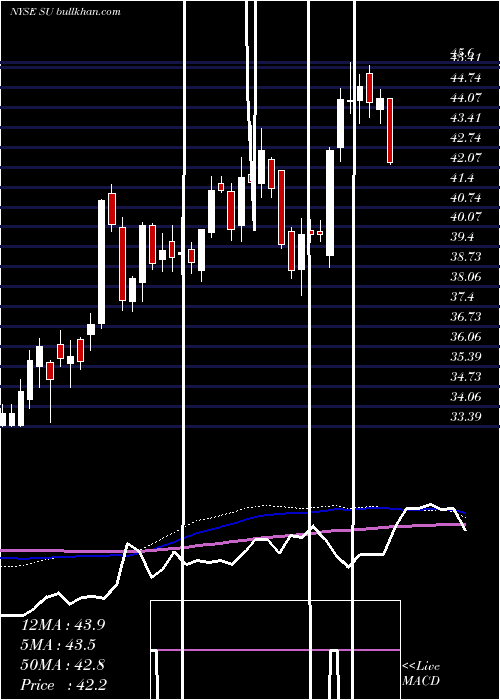Viewport: 500px width, 700px height.
Task: Click the 34.73 price level label
Action: click(466, 376)
